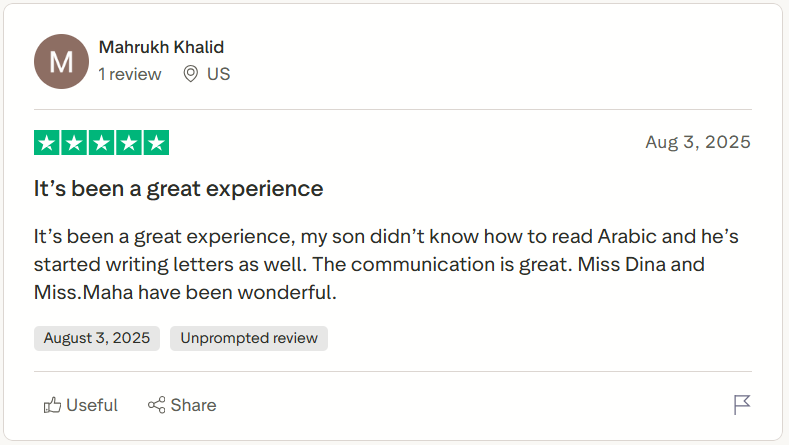Select the "August 3, 2025" tag
Image resolution: width=789 pixels, height=445 pixels.
coord(97,338)
